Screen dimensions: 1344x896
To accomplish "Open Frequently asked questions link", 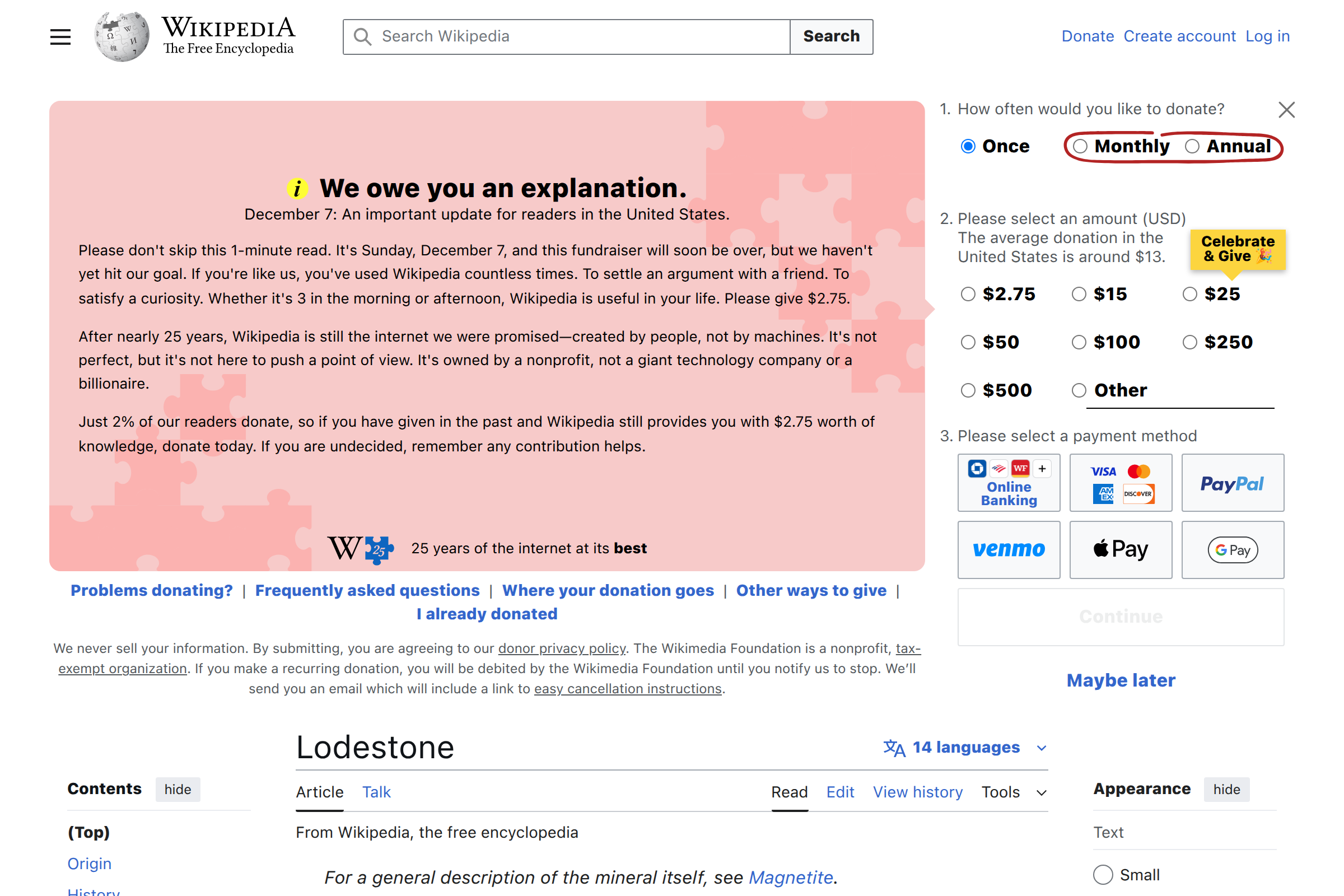I will coord(367,590).
